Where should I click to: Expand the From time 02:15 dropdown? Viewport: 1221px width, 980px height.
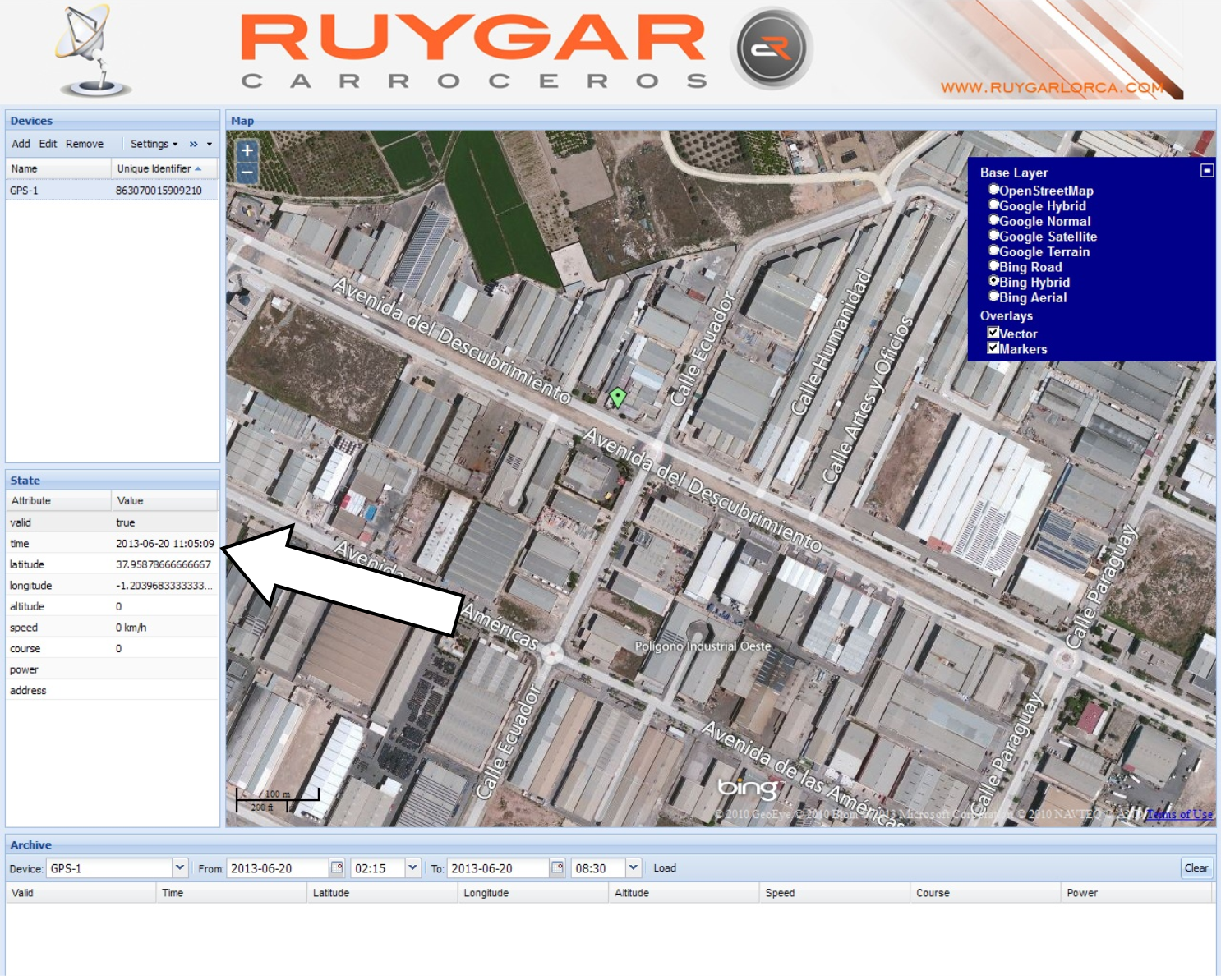coord(413,867)
